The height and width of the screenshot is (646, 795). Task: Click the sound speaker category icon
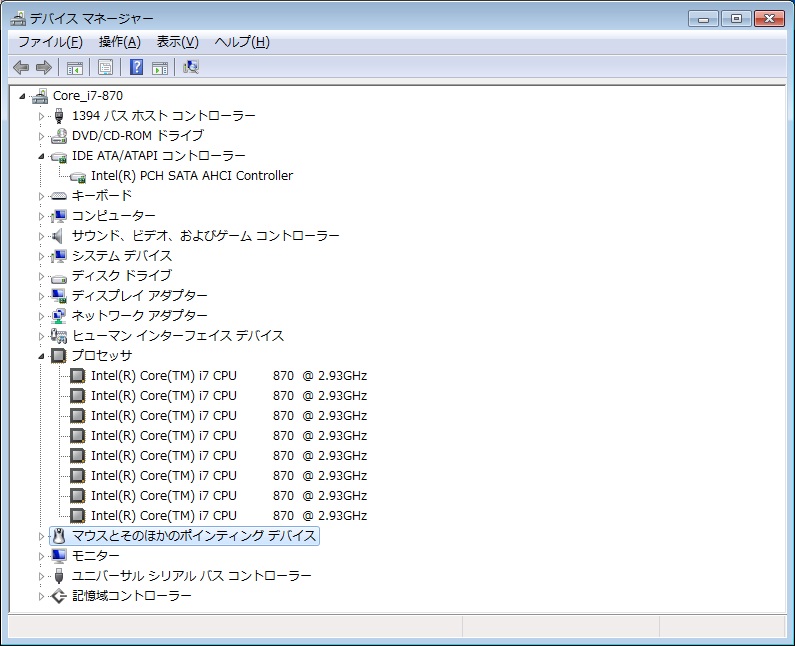point(58,236)
